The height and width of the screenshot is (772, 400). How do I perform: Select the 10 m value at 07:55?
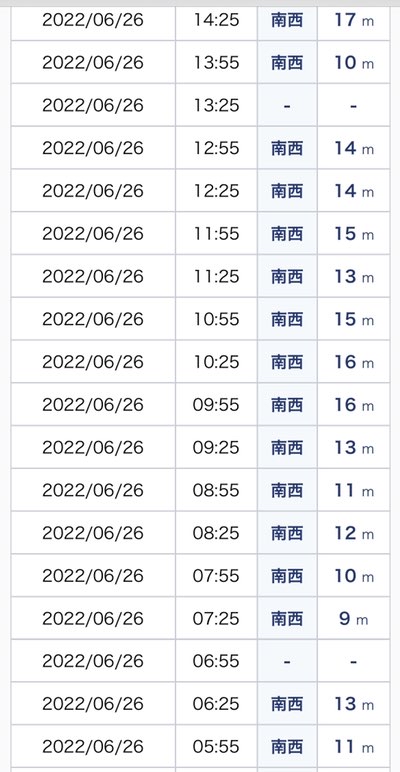[x=354, y=576]
